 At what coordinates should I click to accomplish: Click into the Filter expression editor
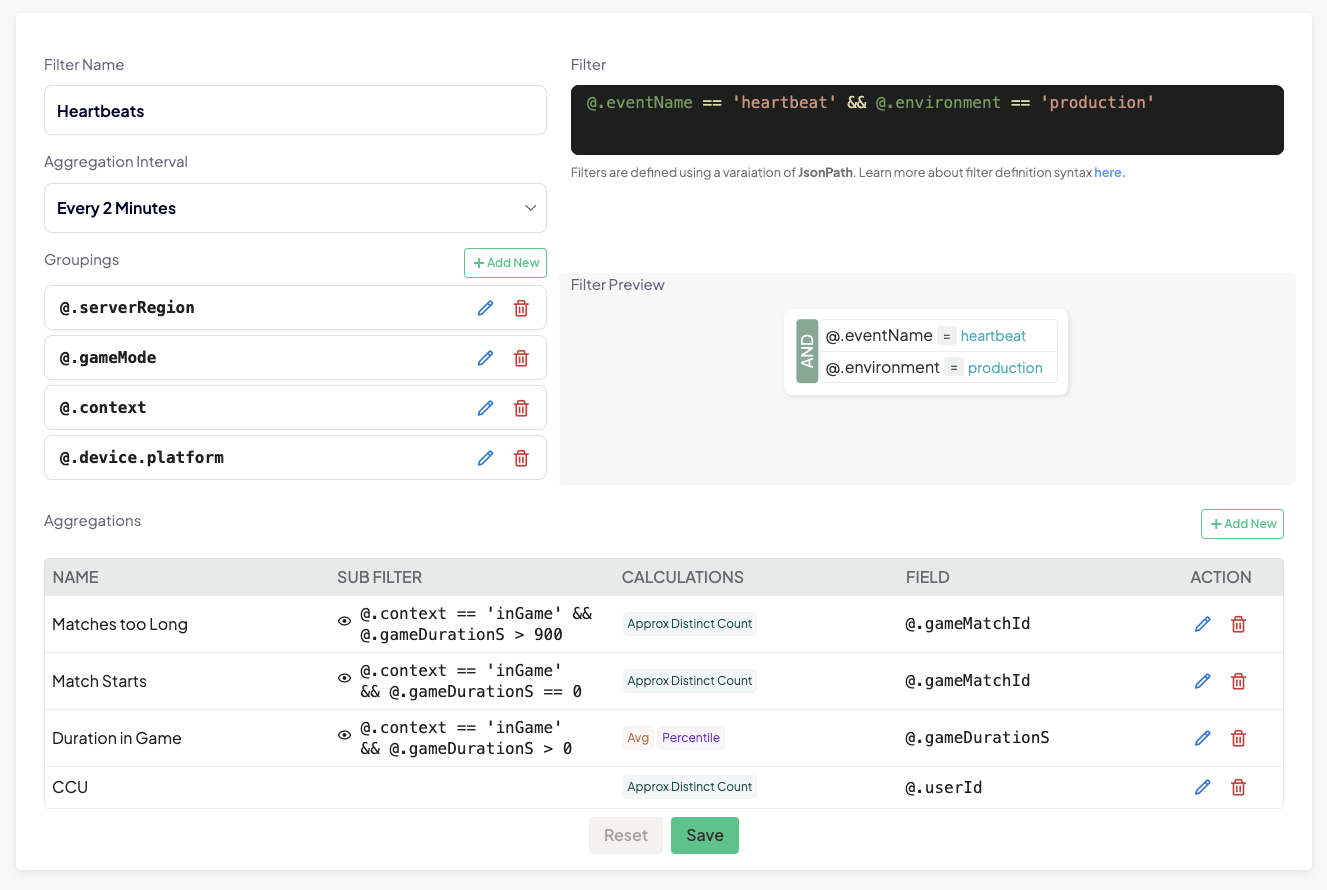pos(926,120)
